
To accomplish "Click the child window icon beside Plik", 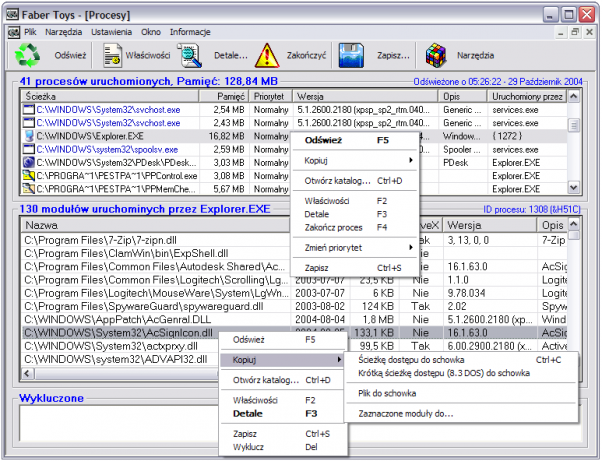I will 13,32.
